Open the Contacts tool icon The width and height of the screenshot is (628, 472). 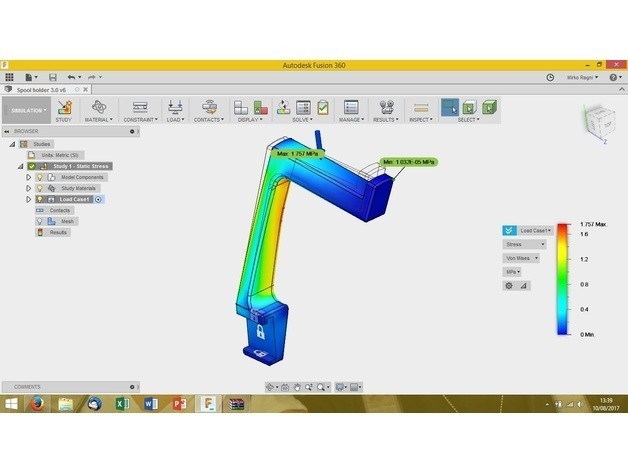[x=209, y=107]
